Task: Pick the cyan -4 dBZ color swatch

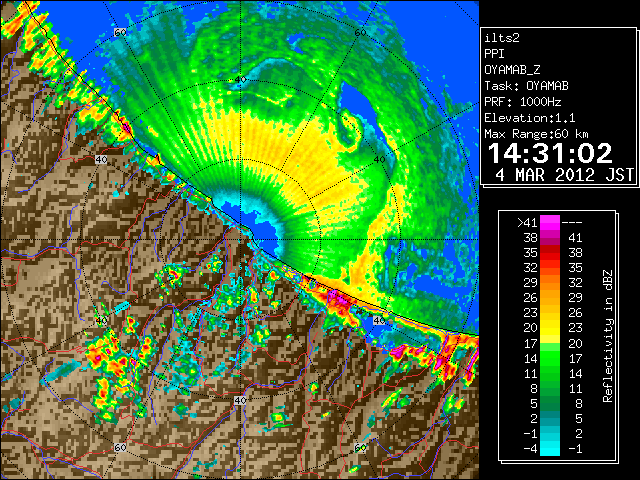Action: click(549, 449)
